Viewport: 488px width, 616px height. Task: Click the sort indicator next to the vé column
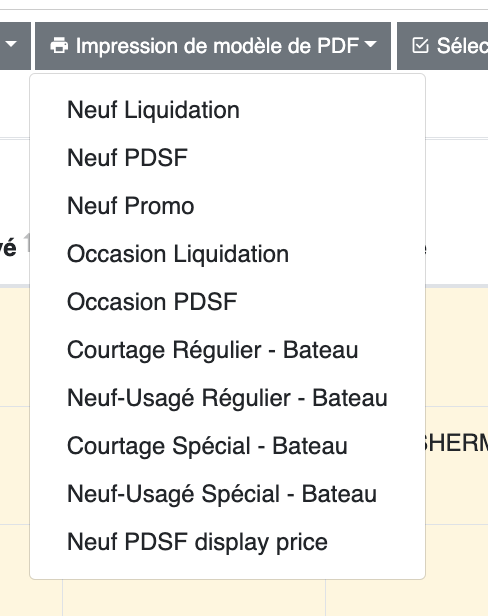pos(26,243)
